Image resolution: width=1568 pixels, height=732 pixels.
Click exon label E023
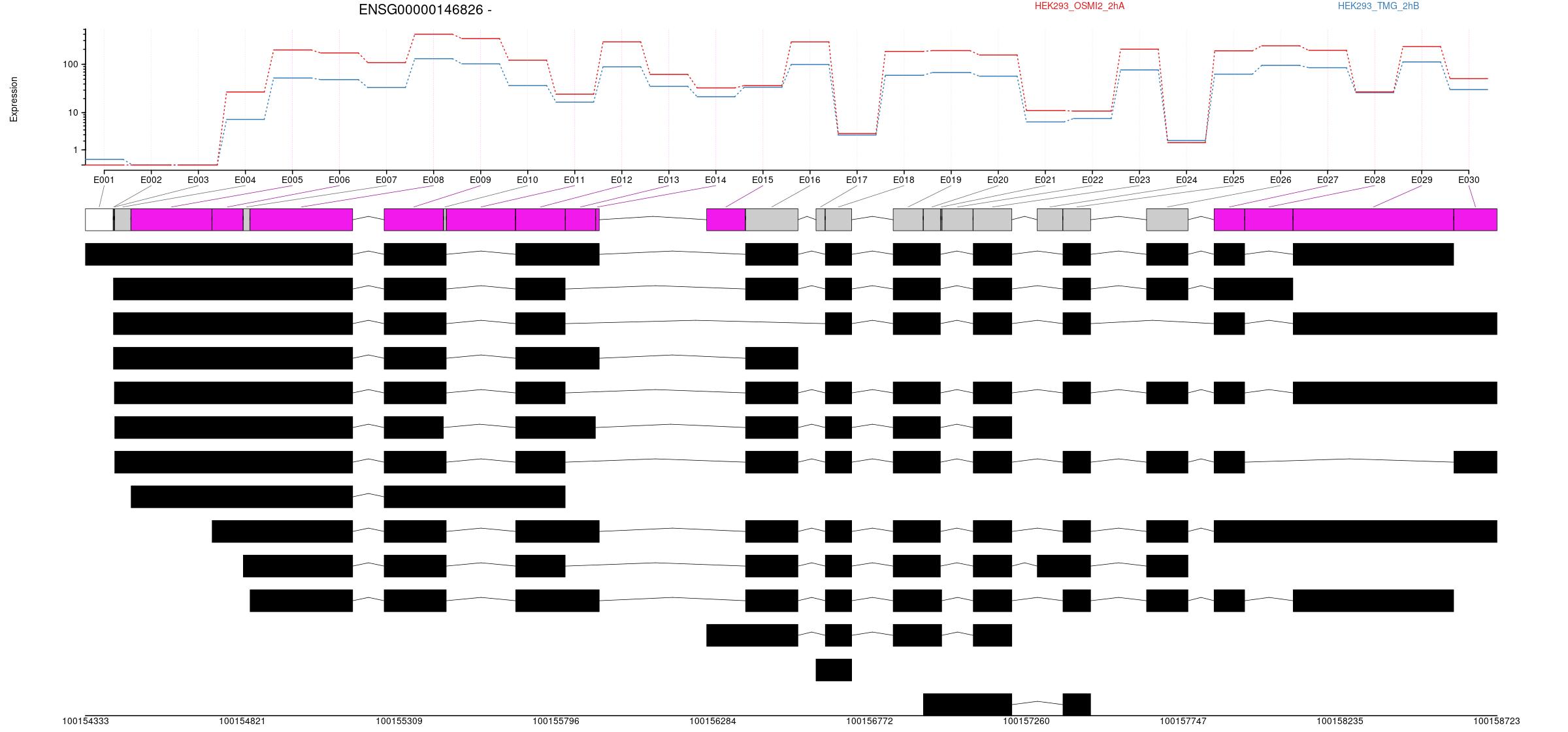click(x=1139, y=180)
